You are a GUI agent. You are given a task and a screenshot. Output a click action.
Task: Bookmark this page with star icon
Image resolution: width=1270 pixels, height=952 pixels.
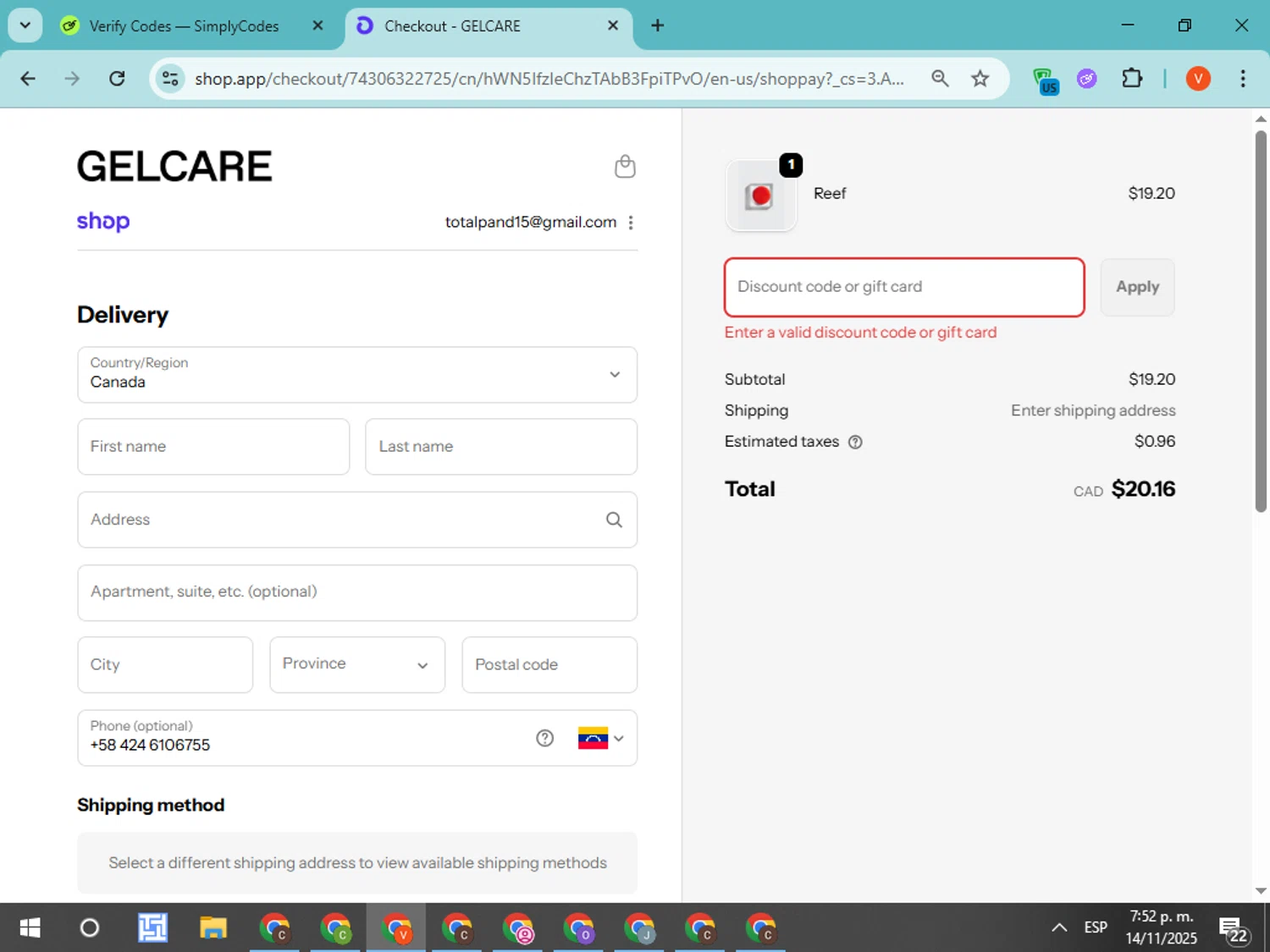coord(980,79)
